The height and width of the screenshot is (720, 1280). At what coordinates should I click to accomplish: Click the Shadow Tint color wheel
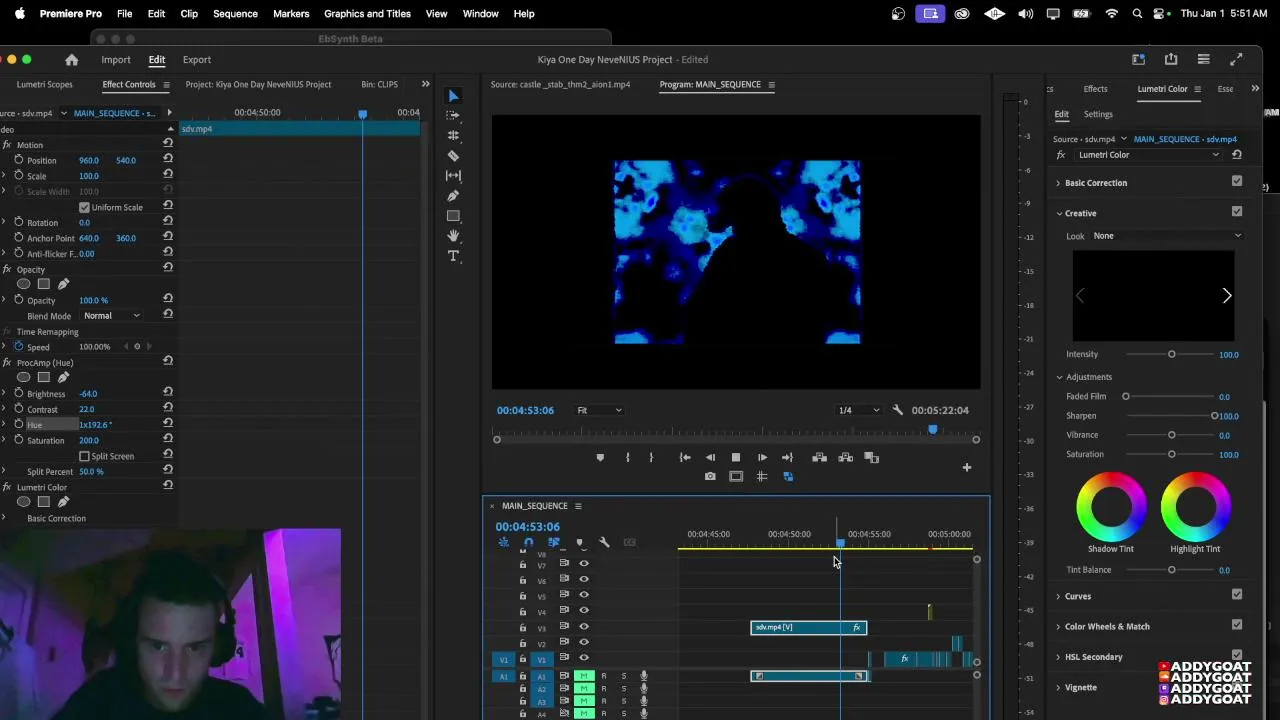tap(1111, 507)
